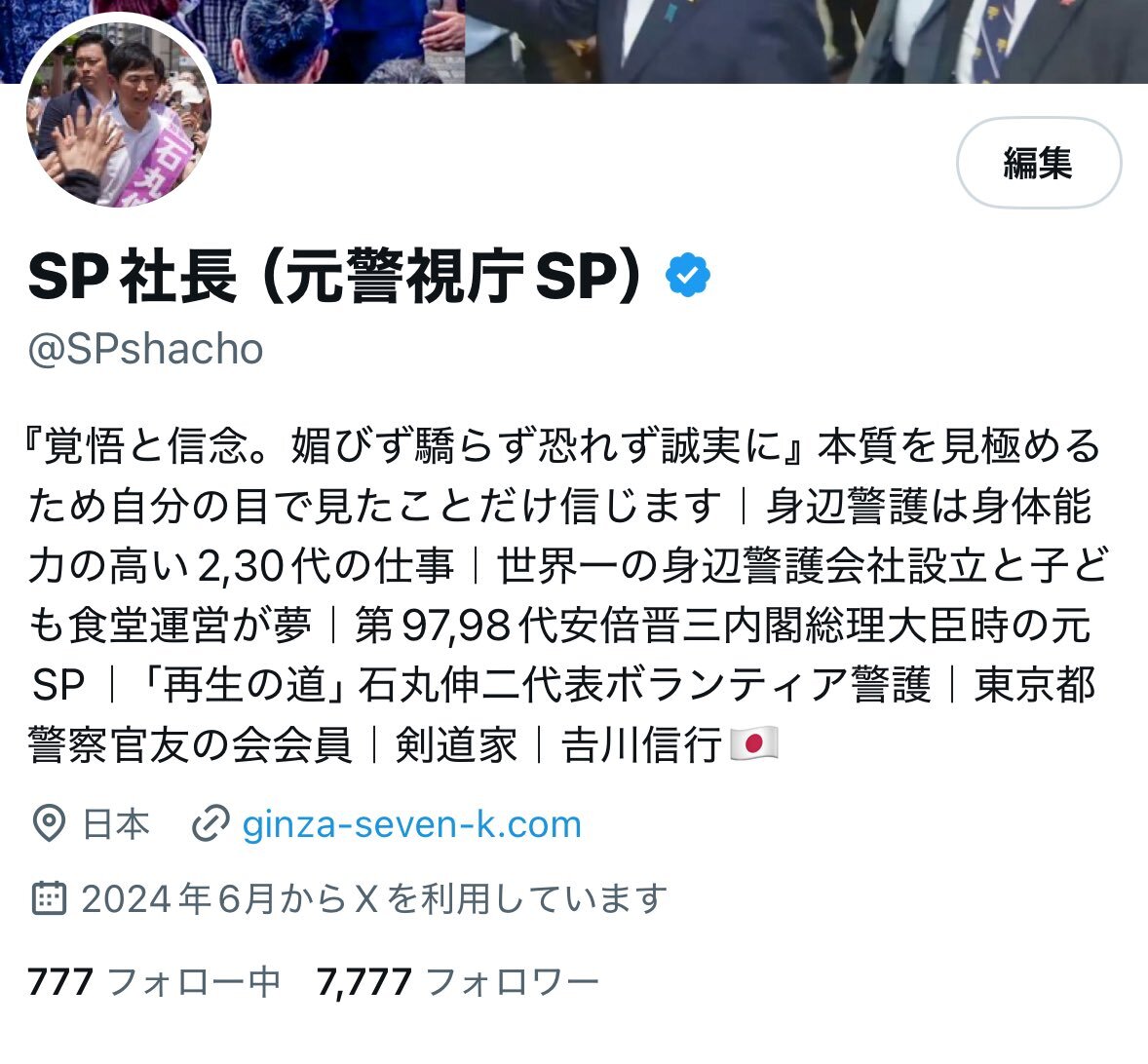1148x1064 pixels.
Task: Click the @SPshacho username handle
Action: pyautogui.click(x=145, y=348)
